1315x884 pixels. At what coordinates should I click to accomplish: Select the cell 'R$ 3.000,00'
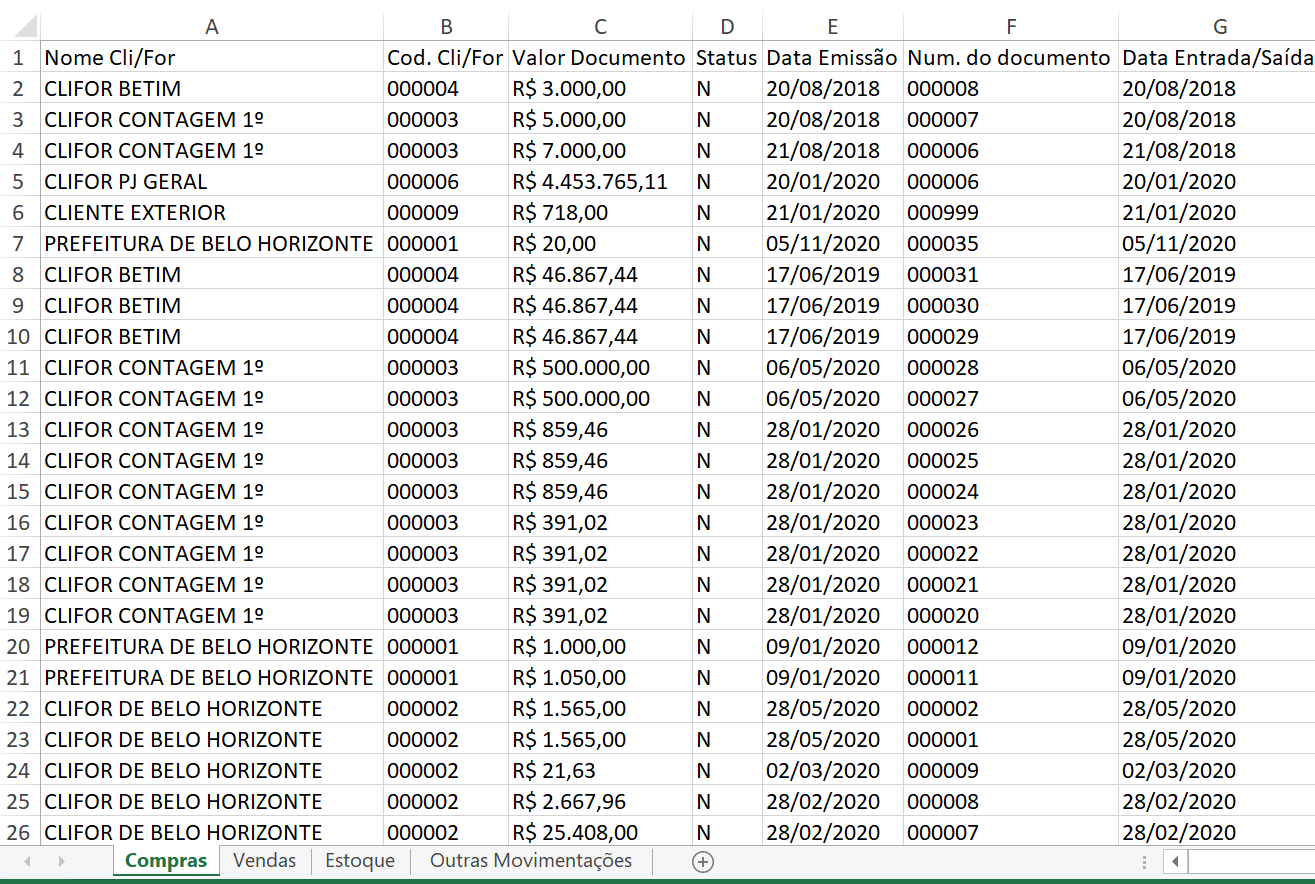click(x=600, y=89)
